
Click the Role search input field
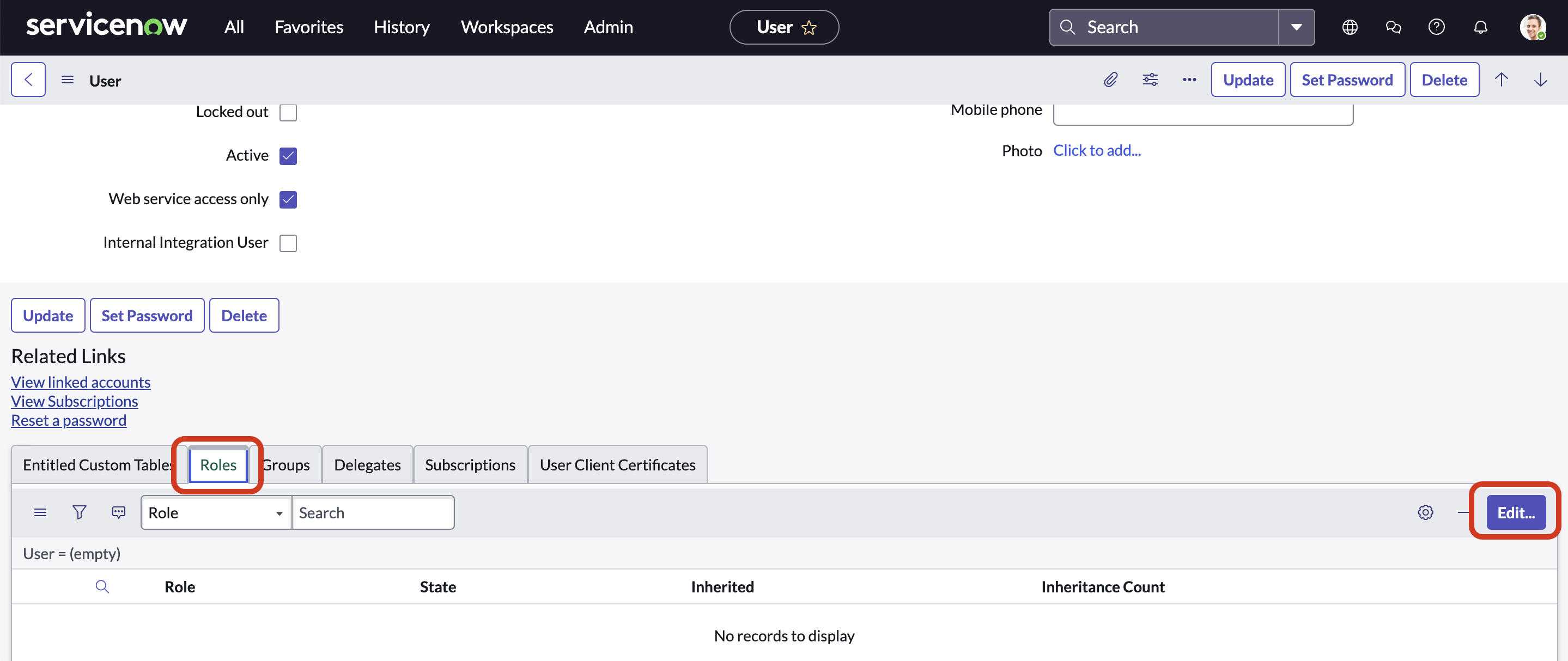373,512
